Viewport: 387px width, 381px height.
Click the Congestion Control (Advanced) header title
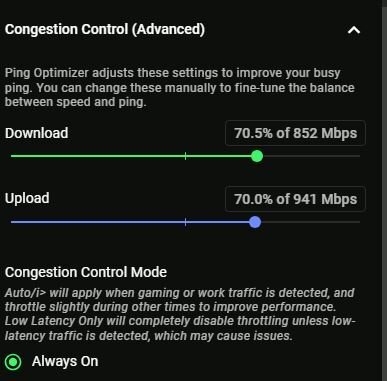(105, 29)
